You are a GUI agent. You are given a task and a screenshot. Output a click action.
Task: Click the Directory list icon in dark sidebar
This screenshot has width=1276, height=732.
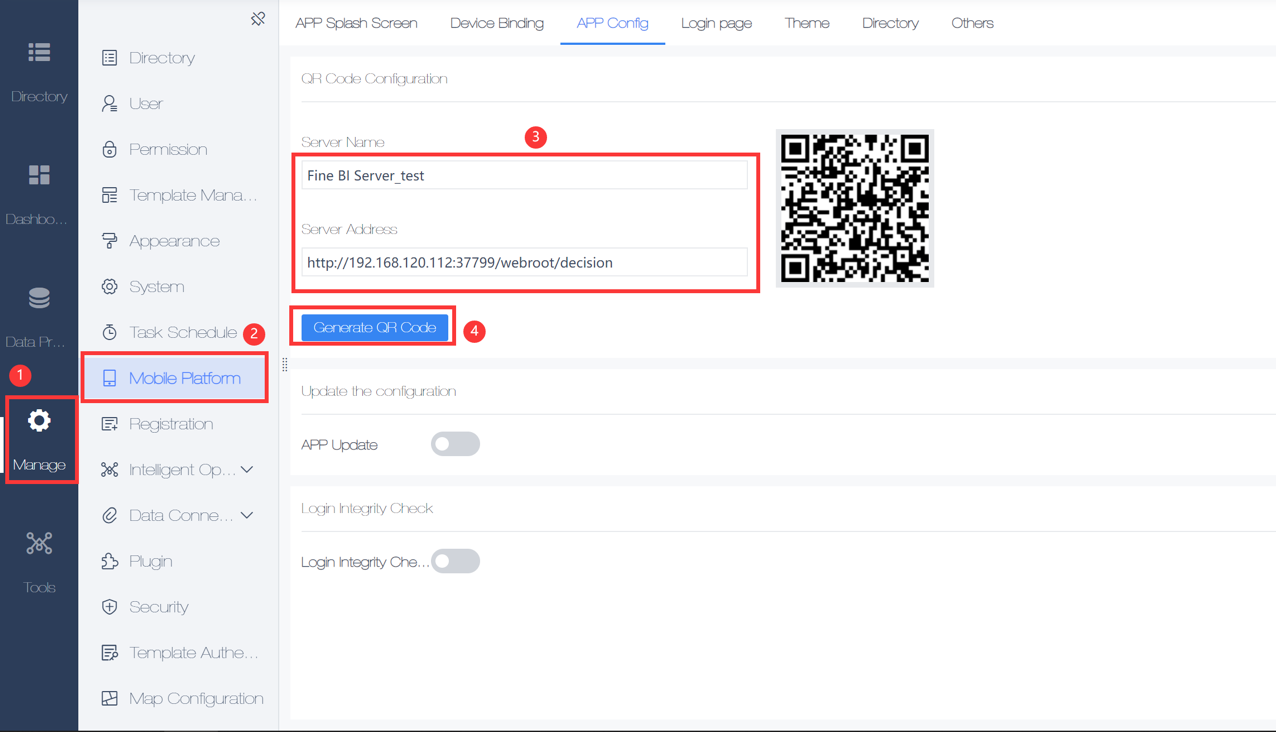point(39,52)
